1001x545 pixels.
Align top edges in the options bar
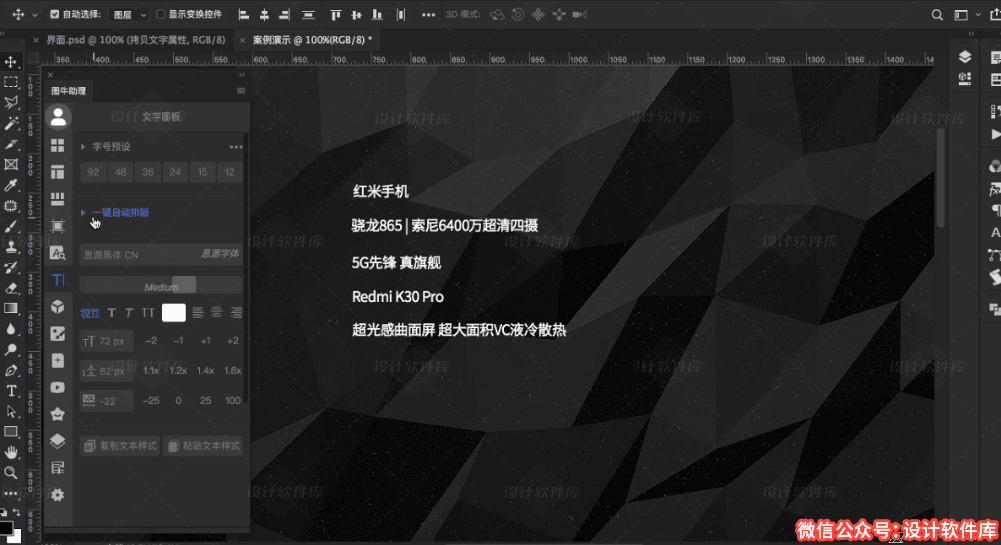click(x=336, y=15)
